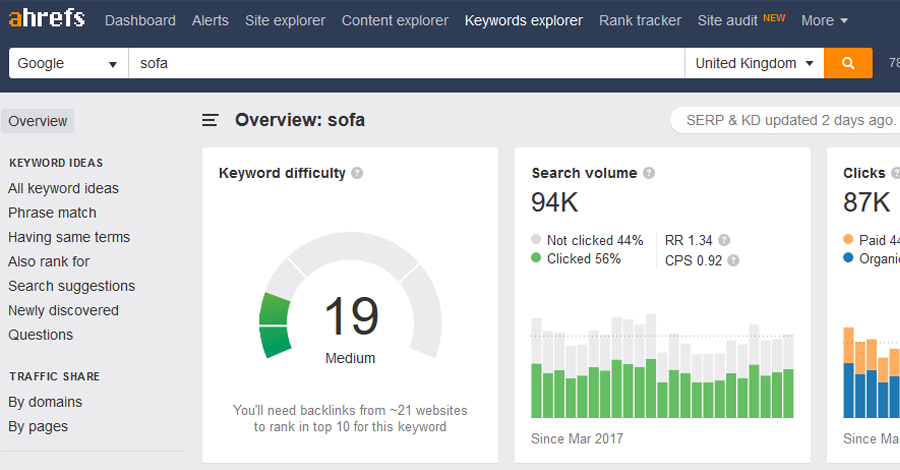Screen dimensions: 900x470
Task: Open Search volume help question mark
Action: click(649, 173)
